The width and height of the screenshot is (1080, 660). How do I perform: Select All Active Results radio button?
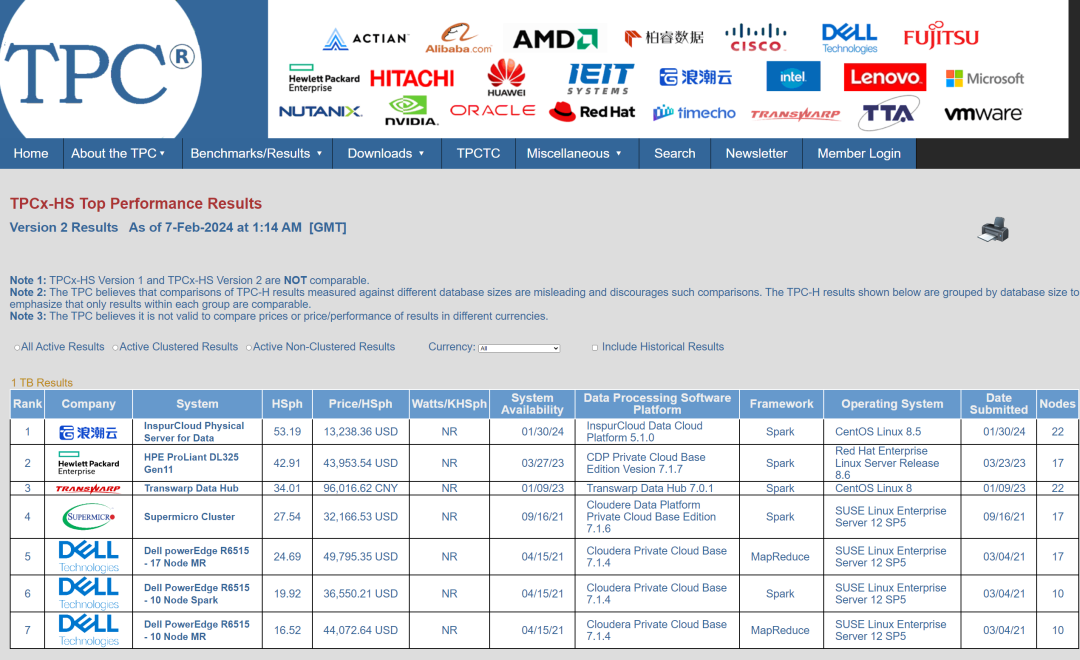(17, 348)
